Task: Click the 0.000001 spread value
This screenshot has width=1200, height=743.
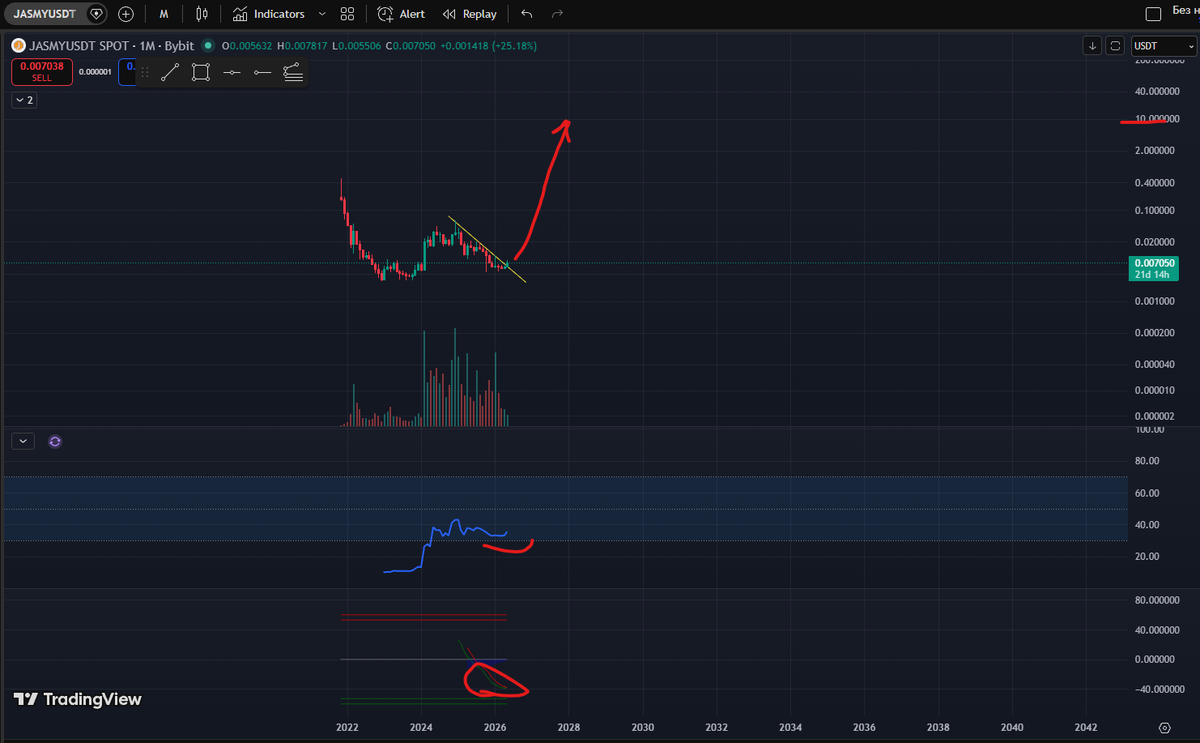Action: (x=95, y=72)
